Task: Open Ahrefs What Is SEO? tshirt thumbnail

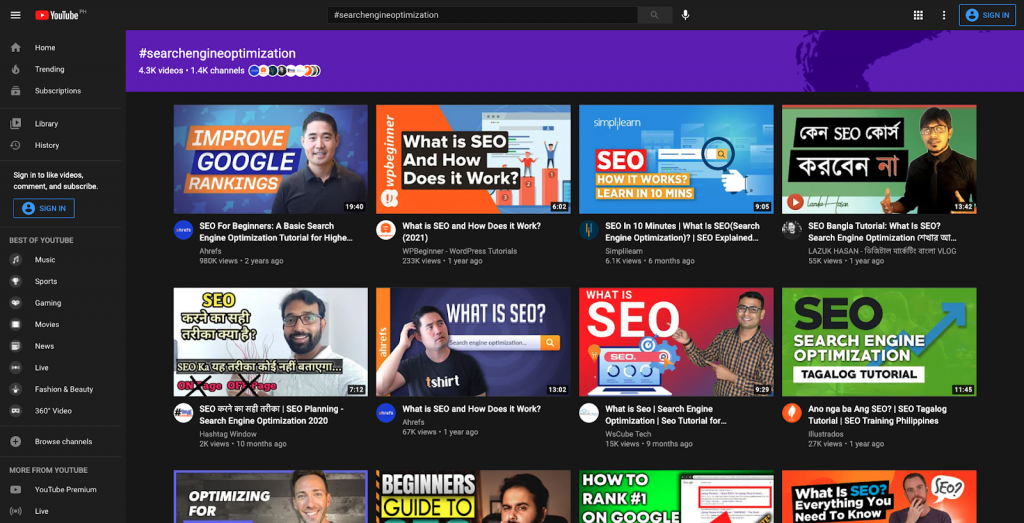Action: click(x=473, y=342)
